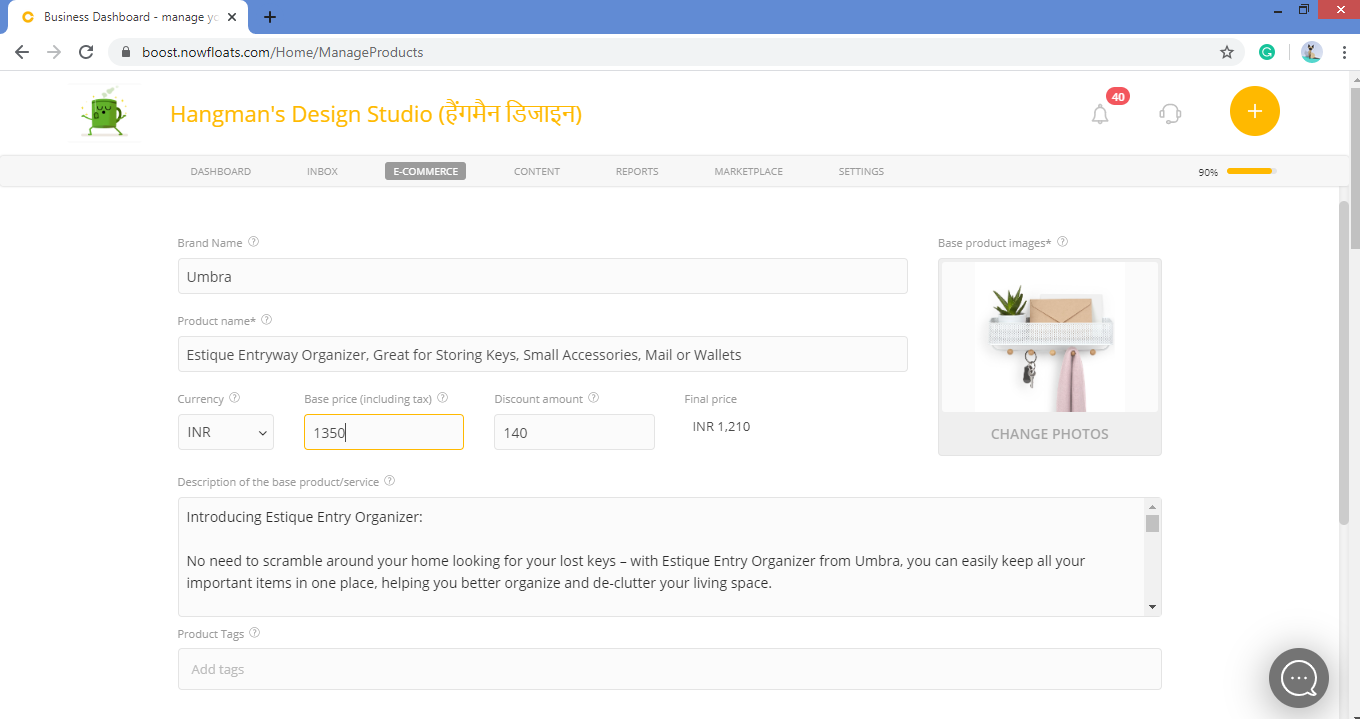
Task: Click help icon beside Brand Name
Action: point(254,242)
